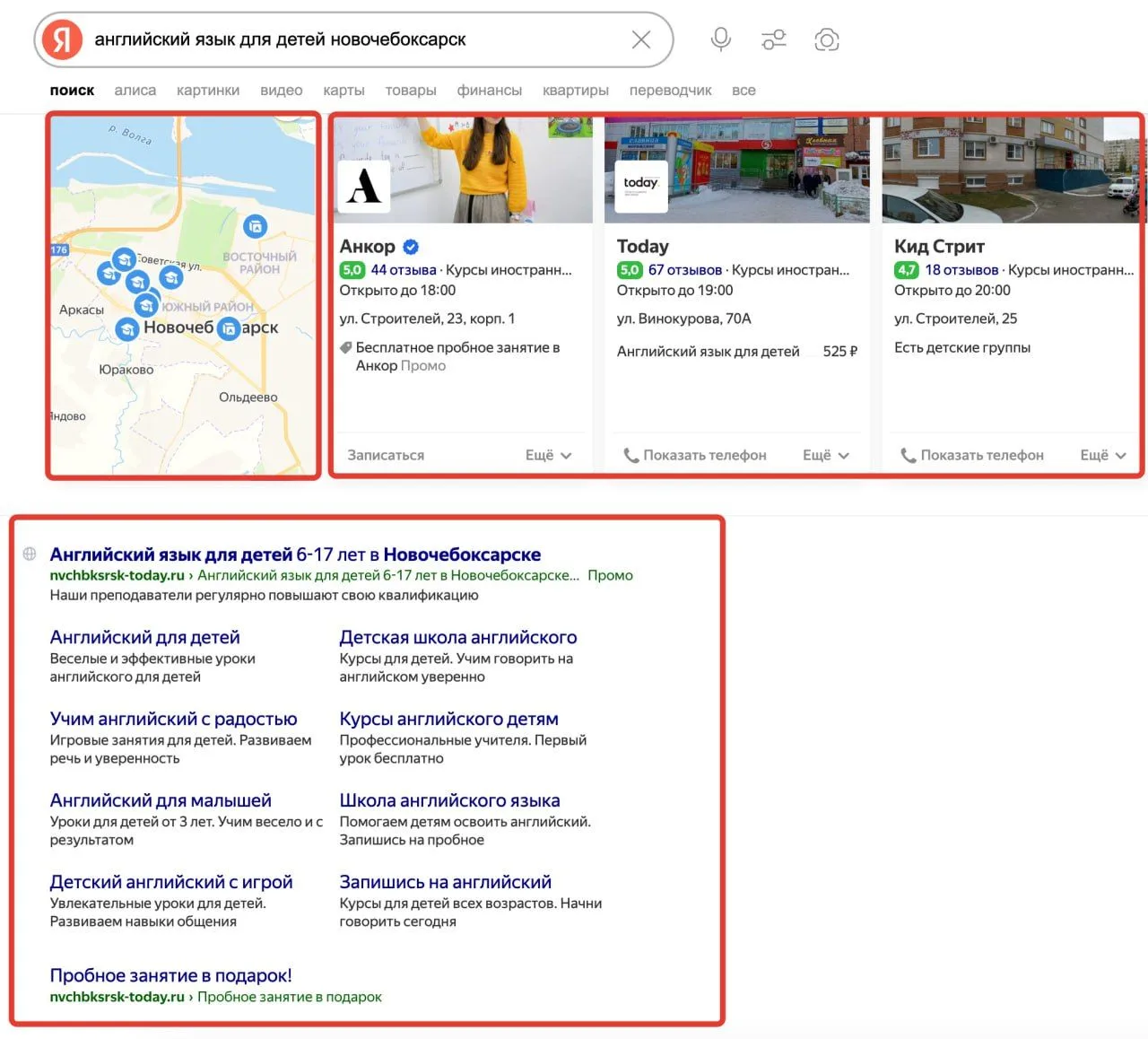Click the Английский для малышей sitelink
The height and width of the screenshot is (1039, 1148).
161,800
